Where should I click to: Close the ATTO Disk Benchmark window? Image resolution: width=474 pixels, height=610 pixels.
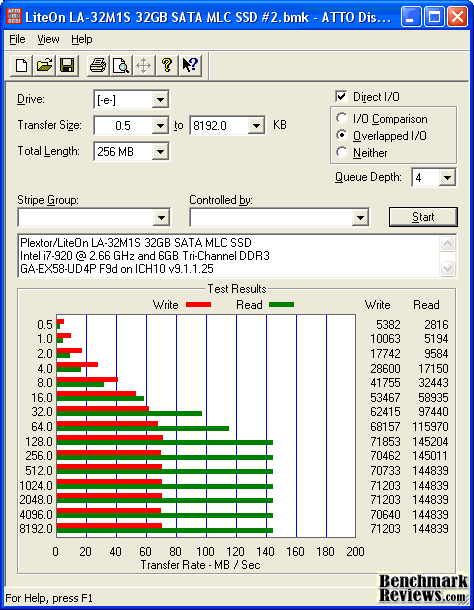point(457,17)
